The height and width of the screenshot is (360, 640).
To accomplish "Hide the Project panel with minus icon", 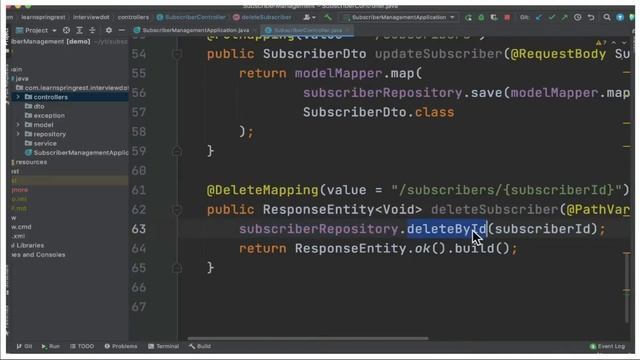I will (122, 30).
